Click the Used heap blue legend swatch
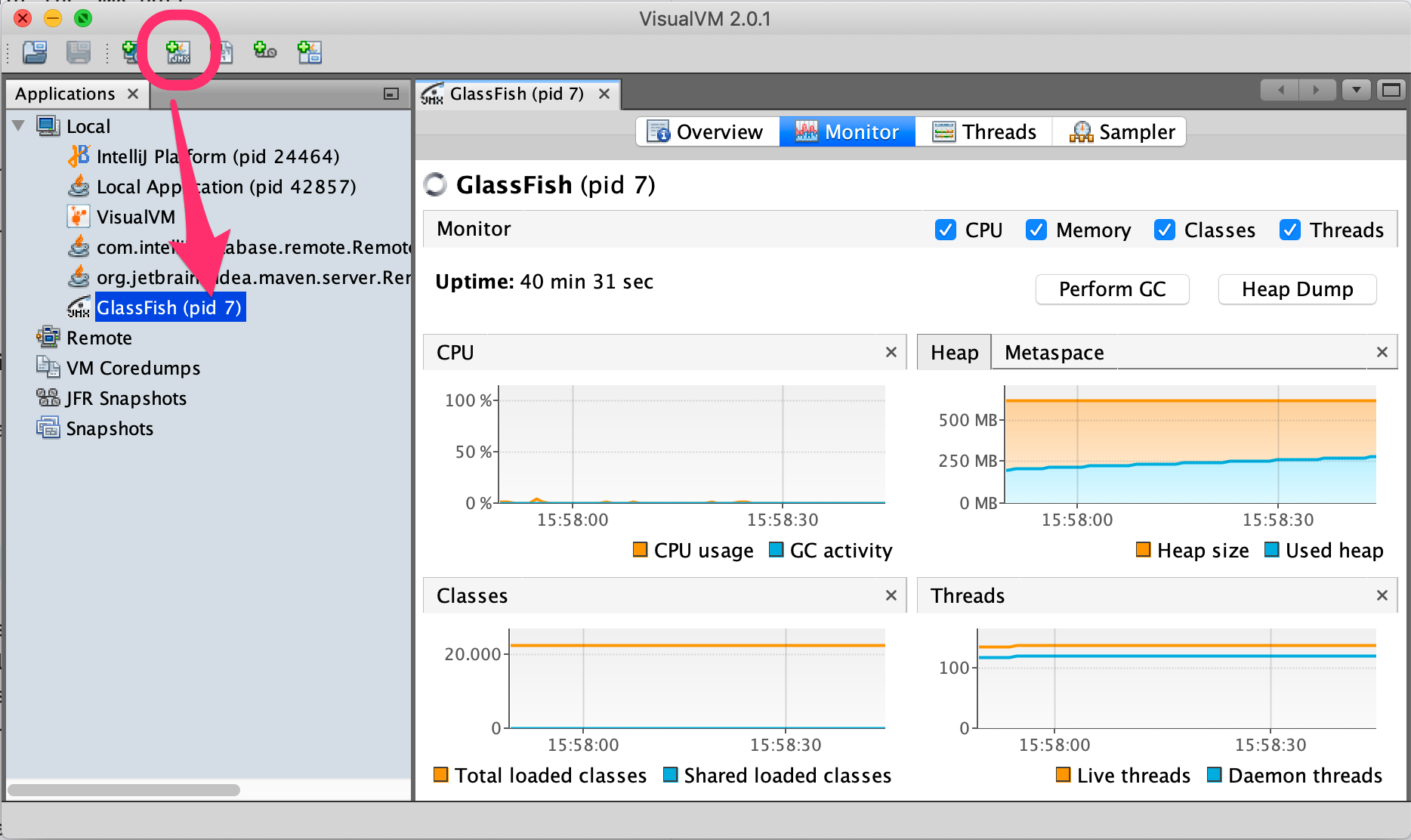Viewport: 1411px width, 840px height. 1271,549
